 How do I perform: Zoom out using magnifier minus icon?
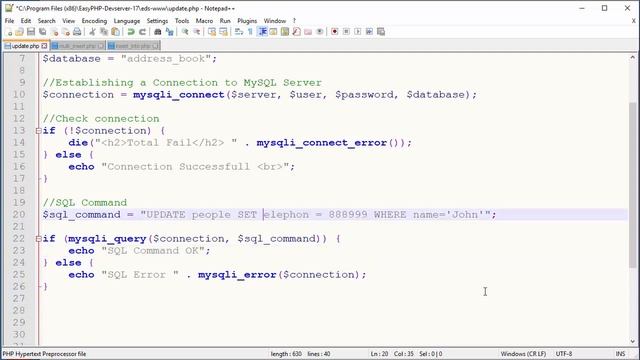pos(196,32)
